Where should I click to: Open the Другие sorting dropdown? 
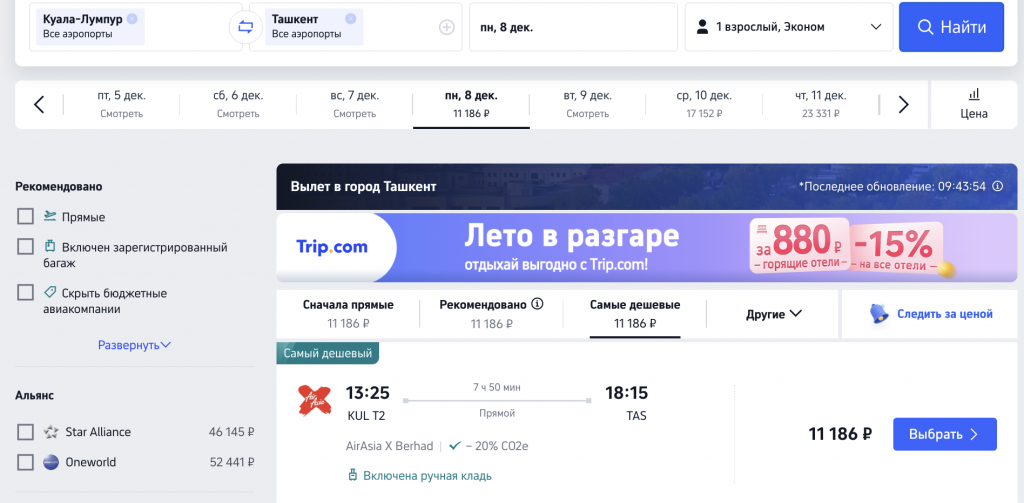tap(773, 314)
